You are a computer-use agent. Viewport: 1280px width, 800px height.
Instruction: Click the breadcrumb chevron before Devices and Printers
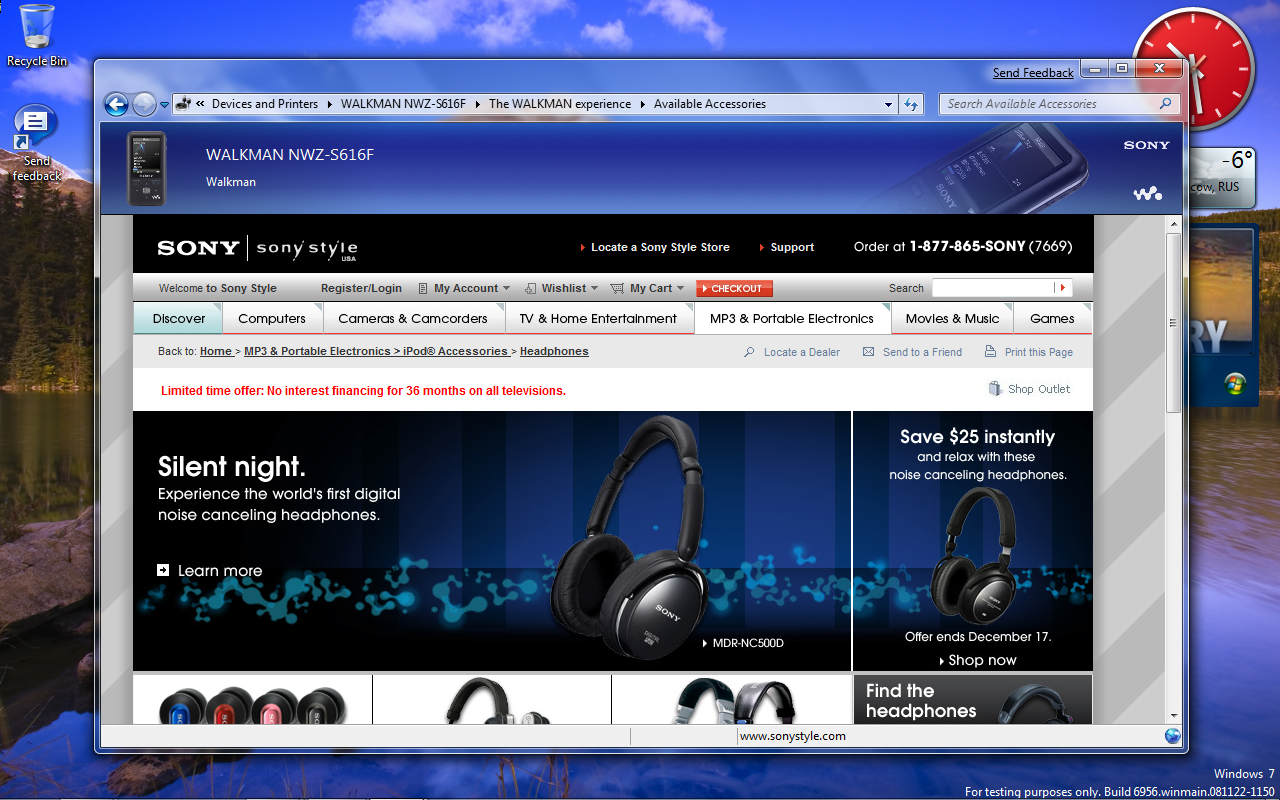(201, 104)
